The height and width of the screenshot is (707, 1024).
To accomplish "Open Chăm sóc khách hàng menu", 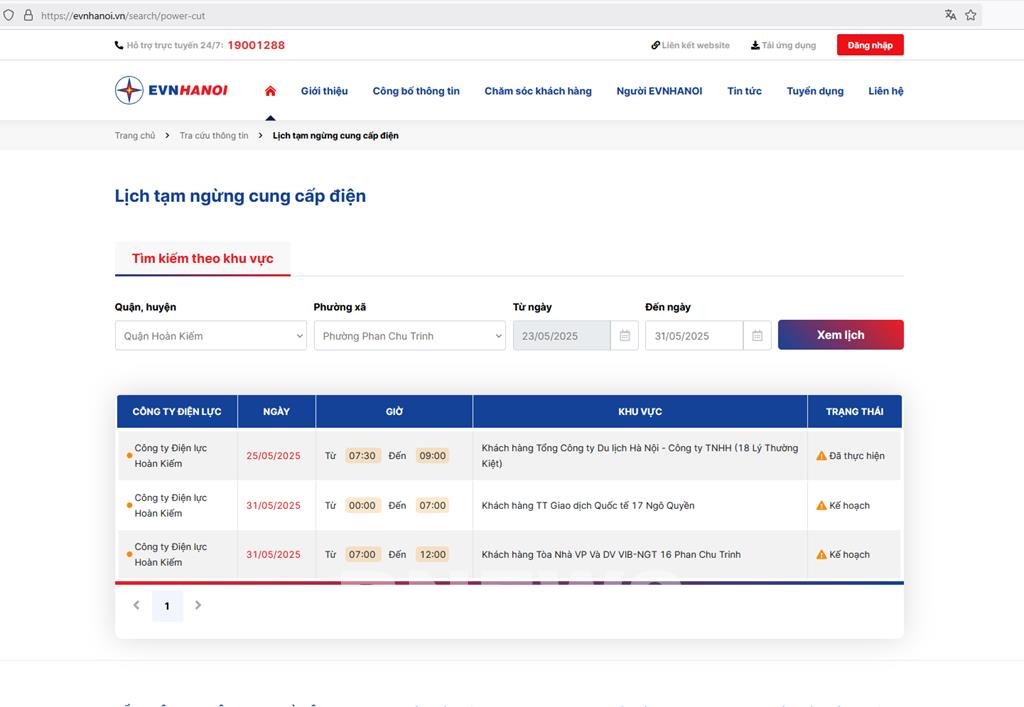I will 538,91.
